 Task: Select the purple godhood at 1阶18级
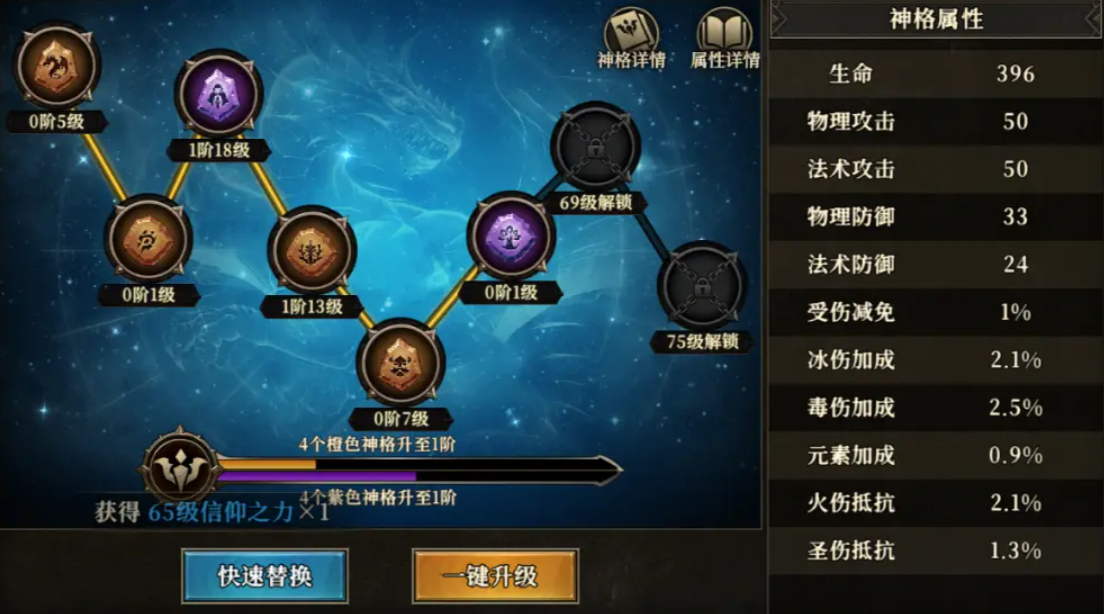click(x=219, y=94)
